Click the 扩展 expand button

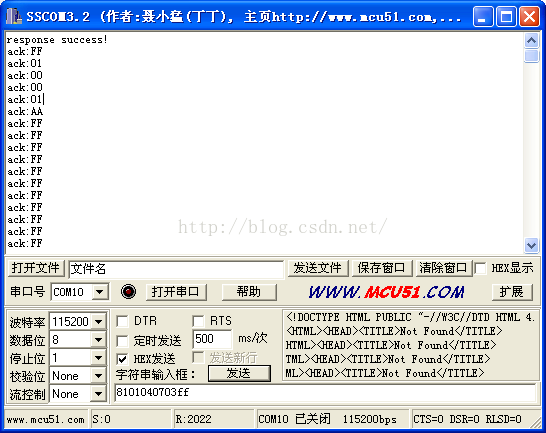(512, 292)
